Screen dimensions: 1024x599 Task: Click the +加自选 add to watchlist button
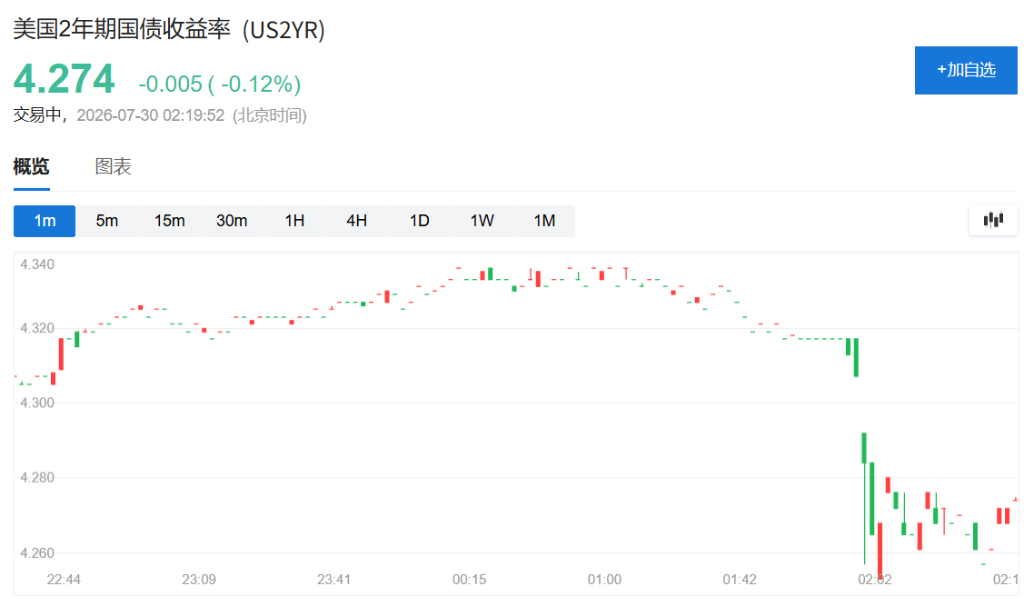click(966, 70)
